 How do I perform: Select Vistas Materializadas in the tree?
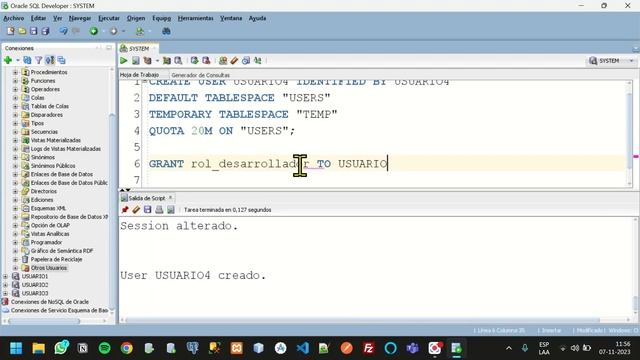coord(56,140)
